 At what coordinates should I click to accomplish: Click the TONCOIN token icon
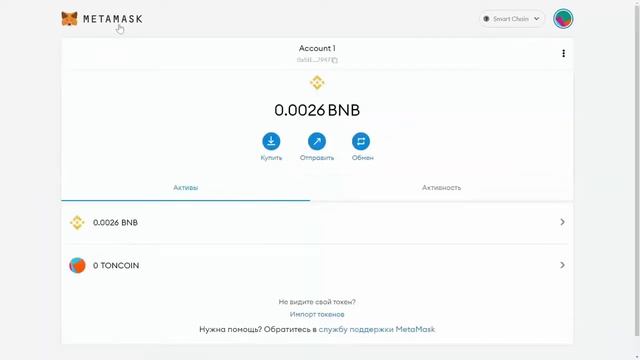tap(77, 265)
